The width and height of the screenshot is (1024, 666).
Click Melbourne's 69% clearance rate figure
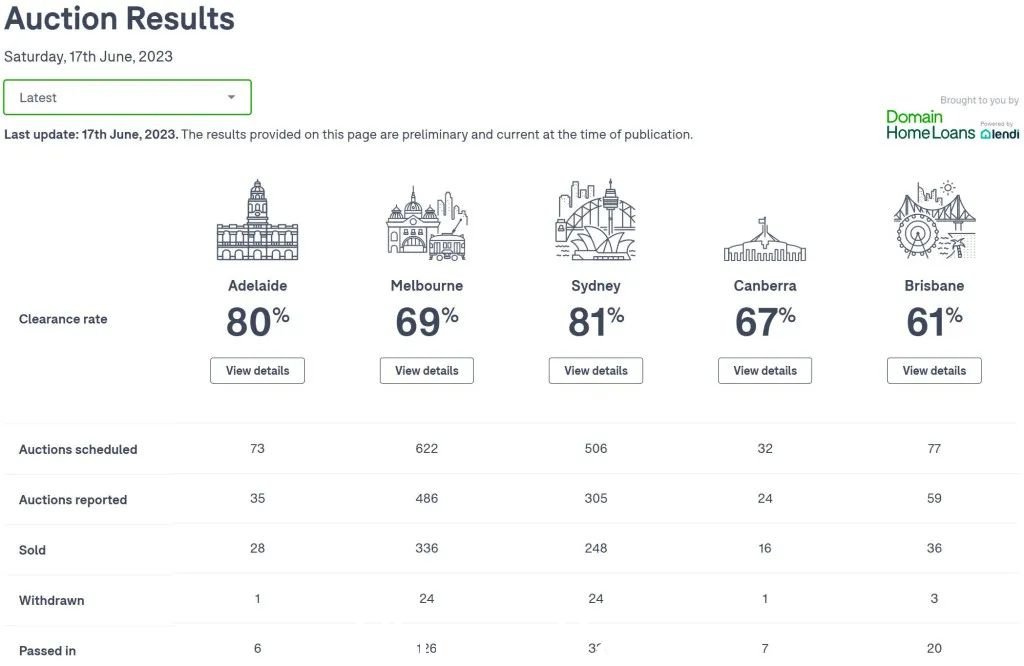click(426, 321)
